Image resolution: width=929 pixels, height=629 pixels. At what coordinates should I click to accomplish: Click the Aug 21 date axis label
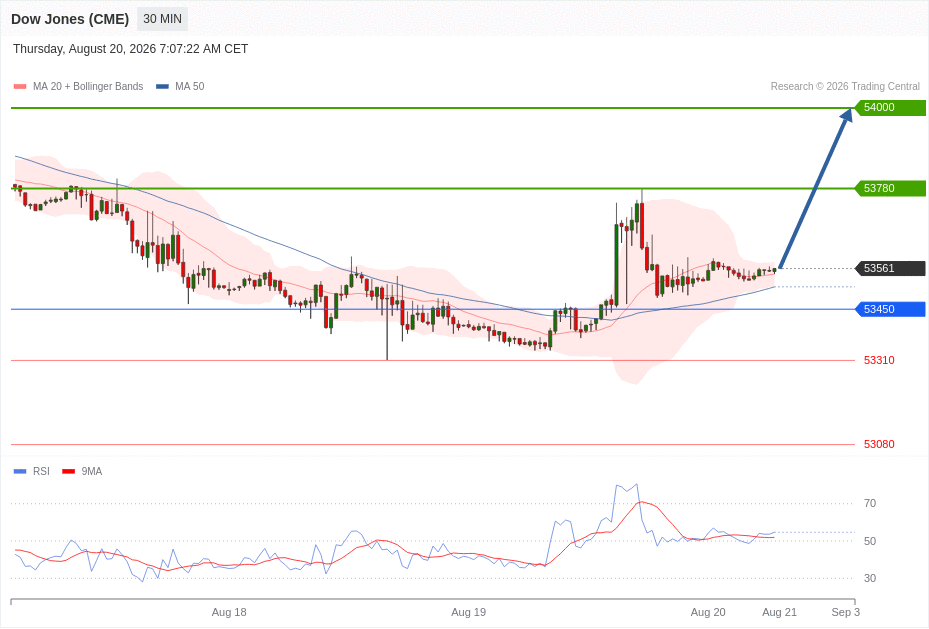pyautogui.click(x=780, y=612)
